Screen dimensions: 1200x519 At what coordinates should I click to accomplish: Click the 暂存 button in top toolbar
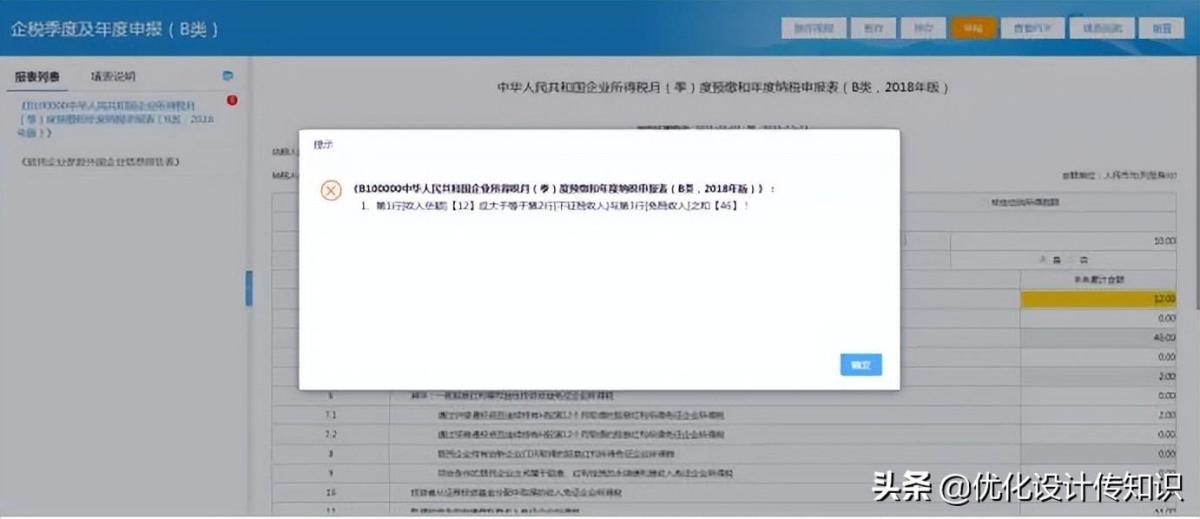pos(872,28)
